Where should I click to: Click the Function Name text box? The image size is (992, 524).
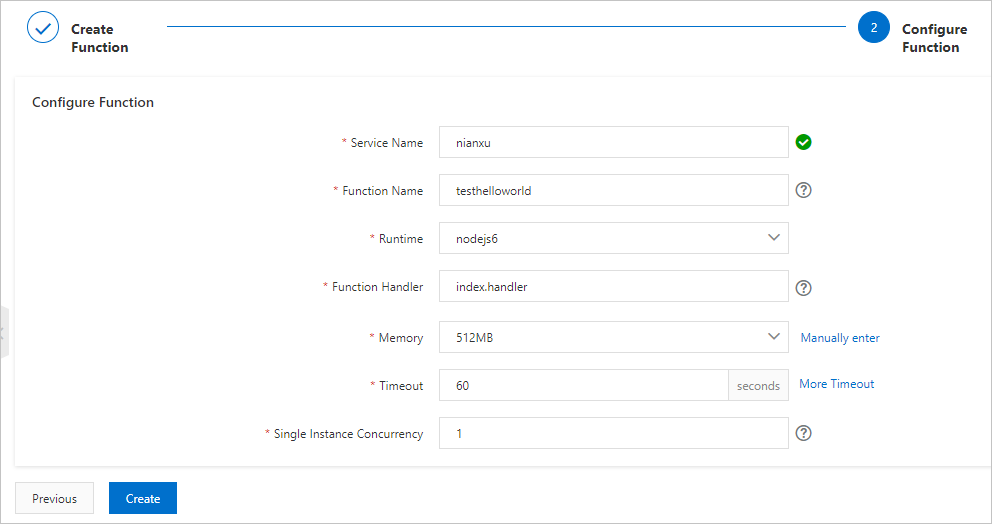[x=613, y=190]
